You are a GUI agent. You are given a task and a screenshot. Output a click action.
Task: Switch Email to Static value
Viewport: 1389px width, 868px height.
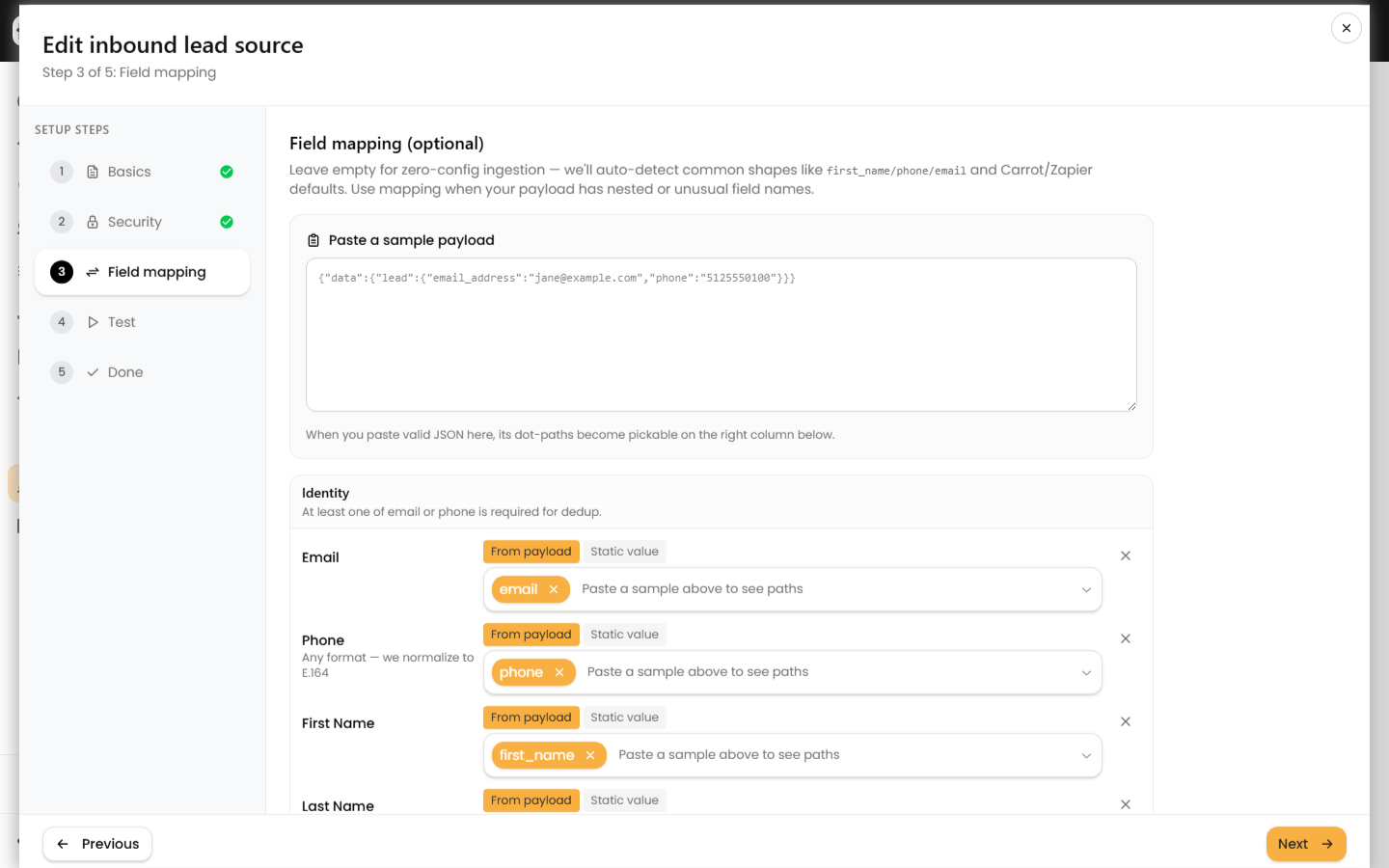tap(625, 552)
